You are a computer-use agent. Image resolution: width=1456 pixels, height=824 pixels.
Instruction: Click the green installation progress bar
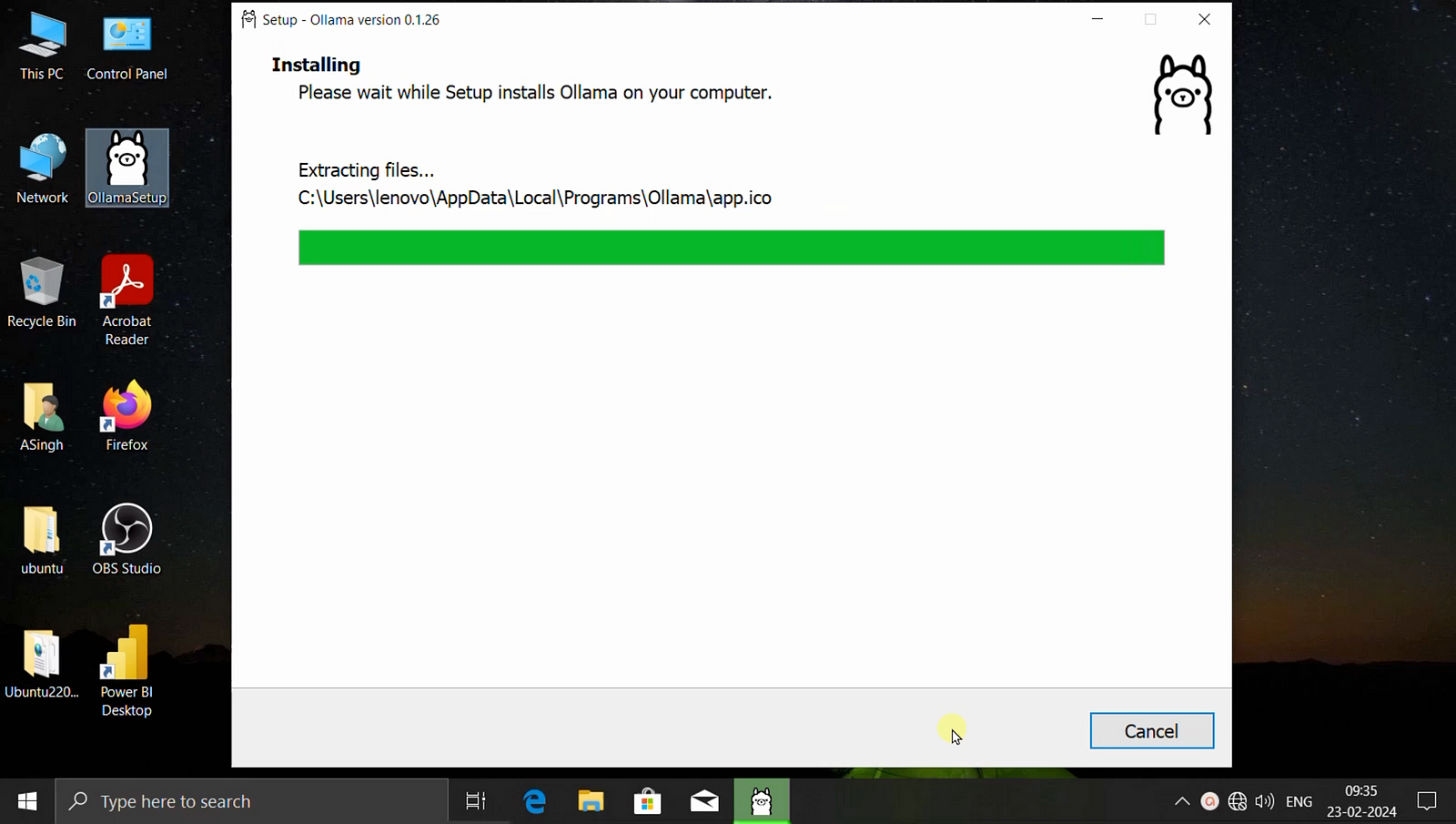tap(731, 248)
